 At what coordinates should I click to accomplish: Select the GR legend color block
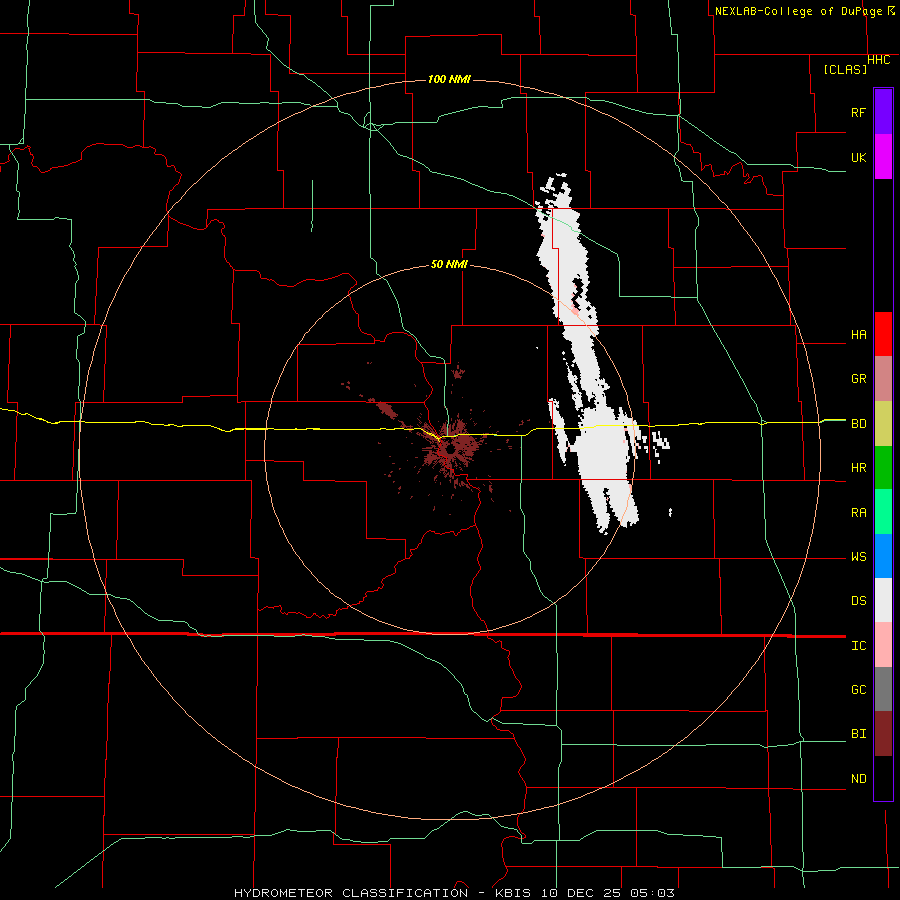883,378
